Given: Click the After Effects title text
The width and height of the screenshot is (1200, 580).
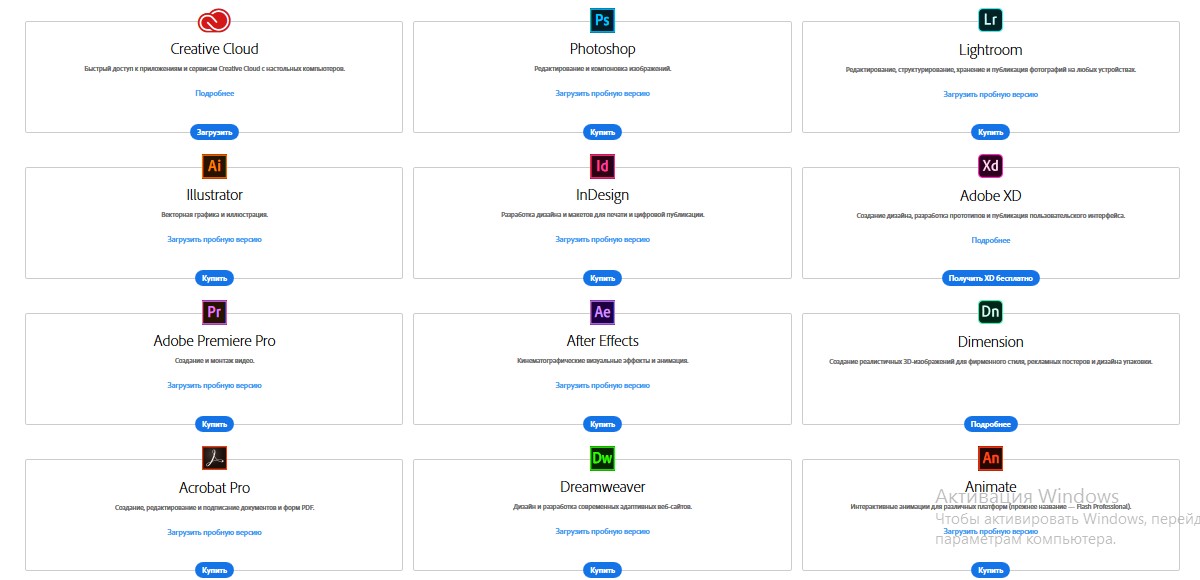Looking at the screenshot, I should [602, 341].
